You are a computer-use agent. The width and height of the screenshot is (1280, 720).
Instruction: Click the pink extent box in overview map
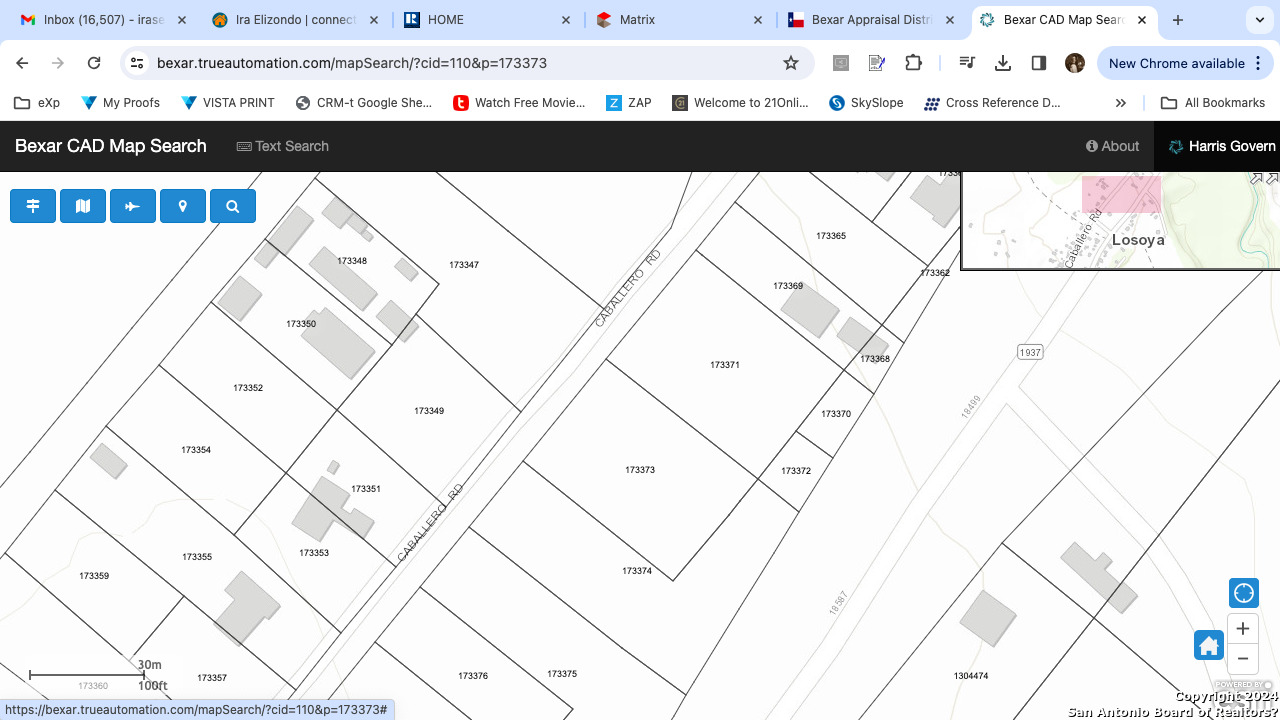coord(1121,195)
